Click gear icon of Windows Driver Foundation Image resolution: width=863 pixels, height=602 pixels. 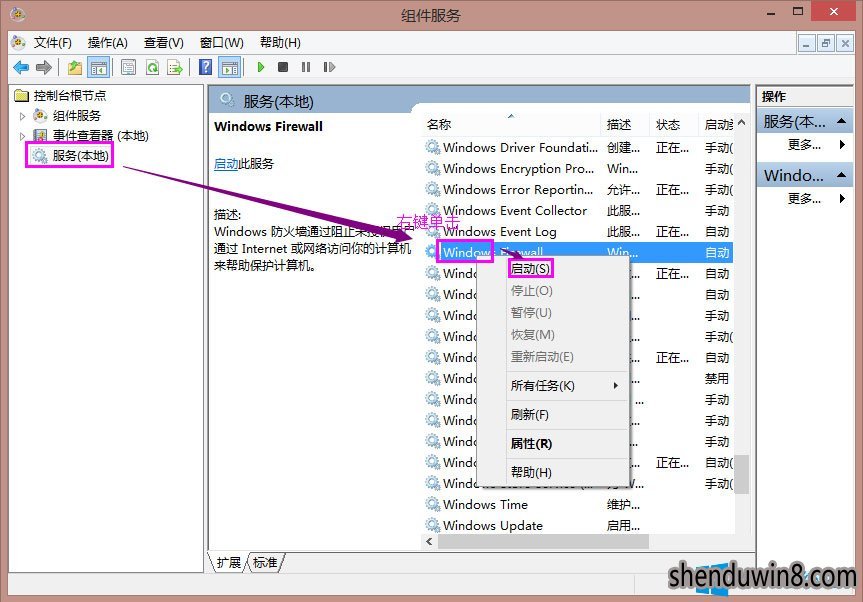pos(433,147)
